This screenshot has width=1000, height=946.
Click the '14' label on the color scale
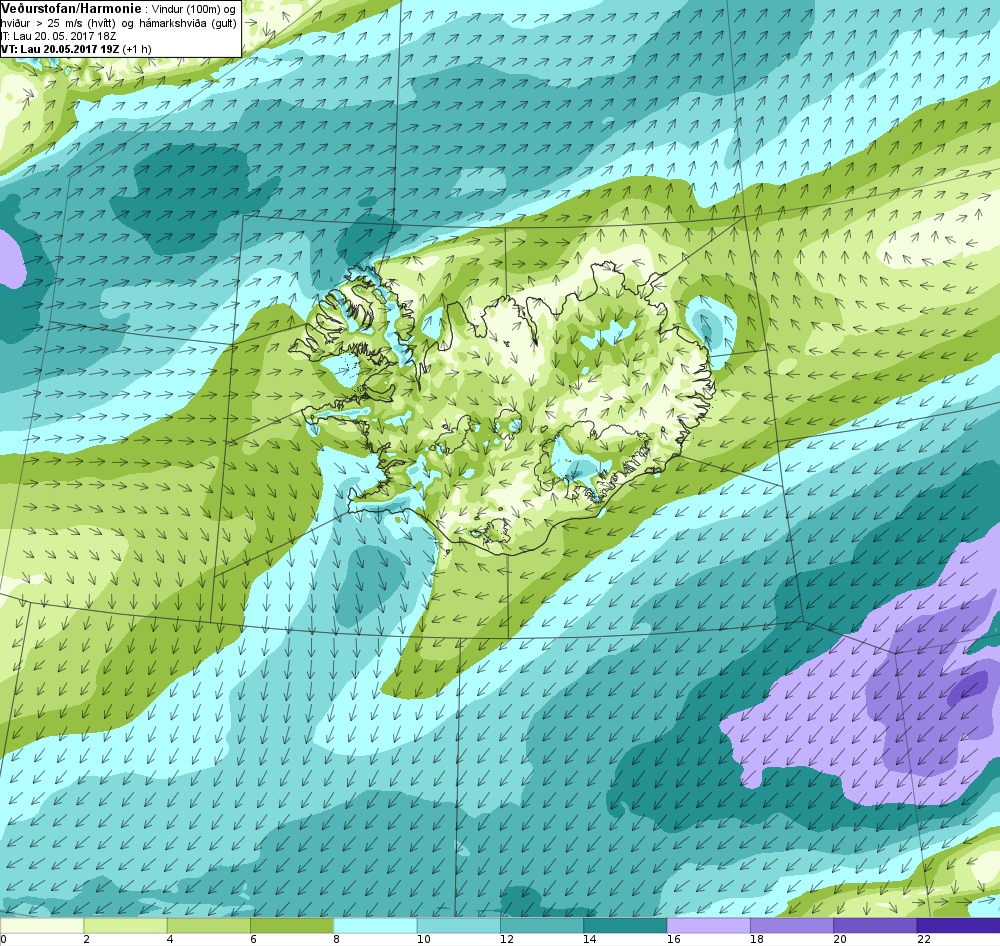click(590, 939)
